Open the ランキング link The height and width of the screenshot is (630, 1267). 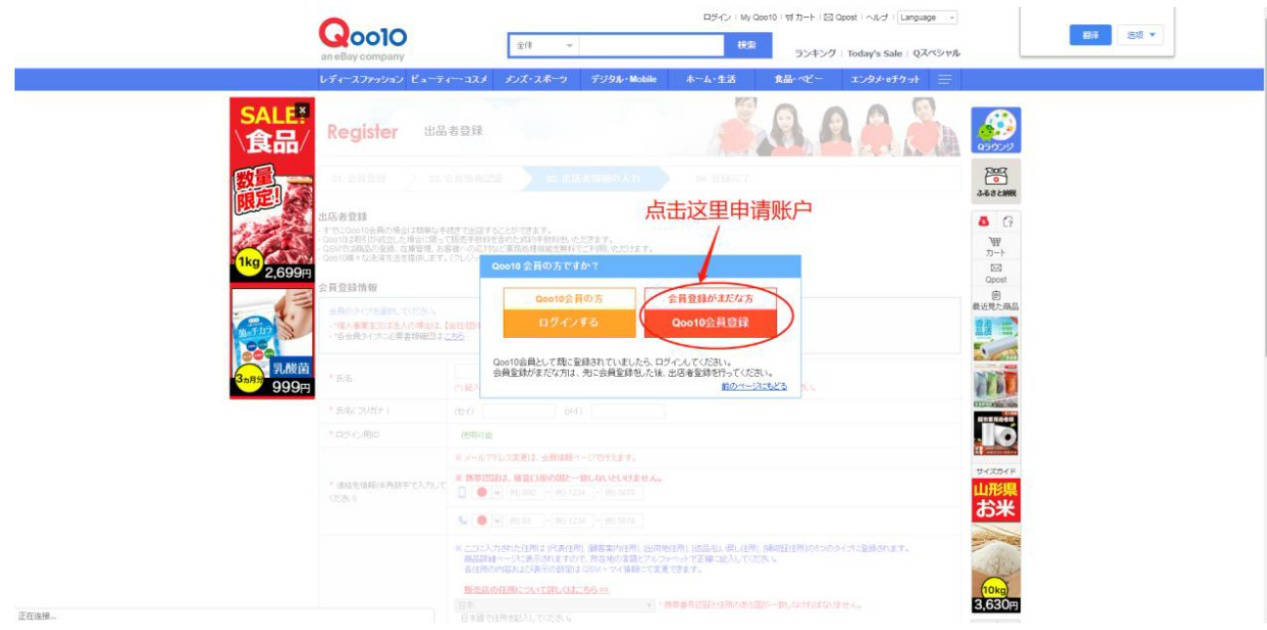coord(816,53)
